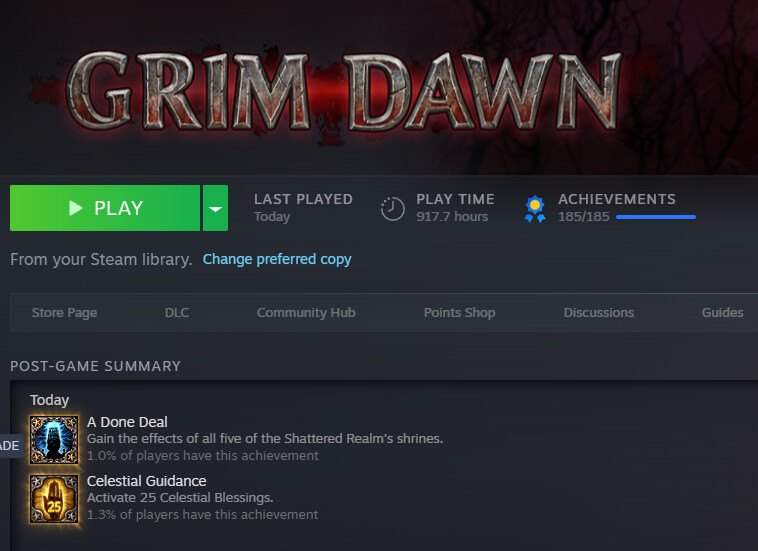This screenshot has height=551, width=758.
Task: Click the achievements ribbon medal icon
Action: [535, 208]
